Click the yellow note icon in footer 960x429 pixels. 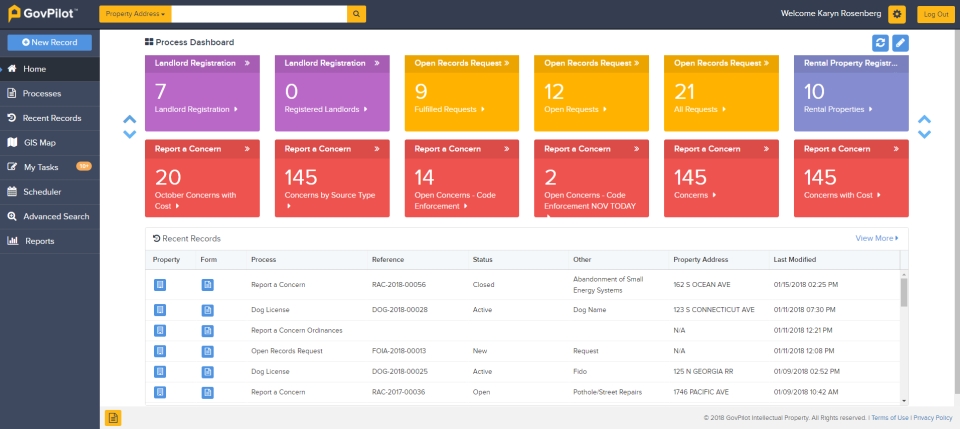[113, 417]
